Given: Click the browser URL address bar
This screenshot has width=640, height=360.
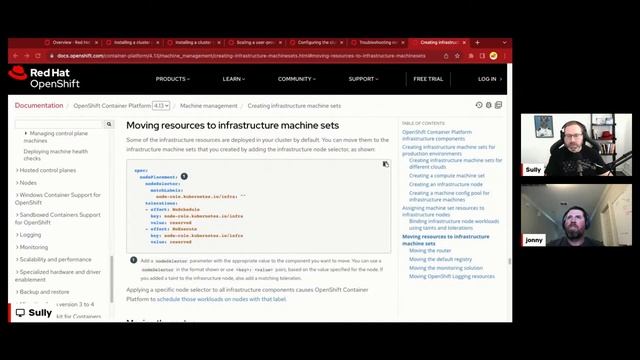Looking at the screenshot, I should tap(241, 56).
